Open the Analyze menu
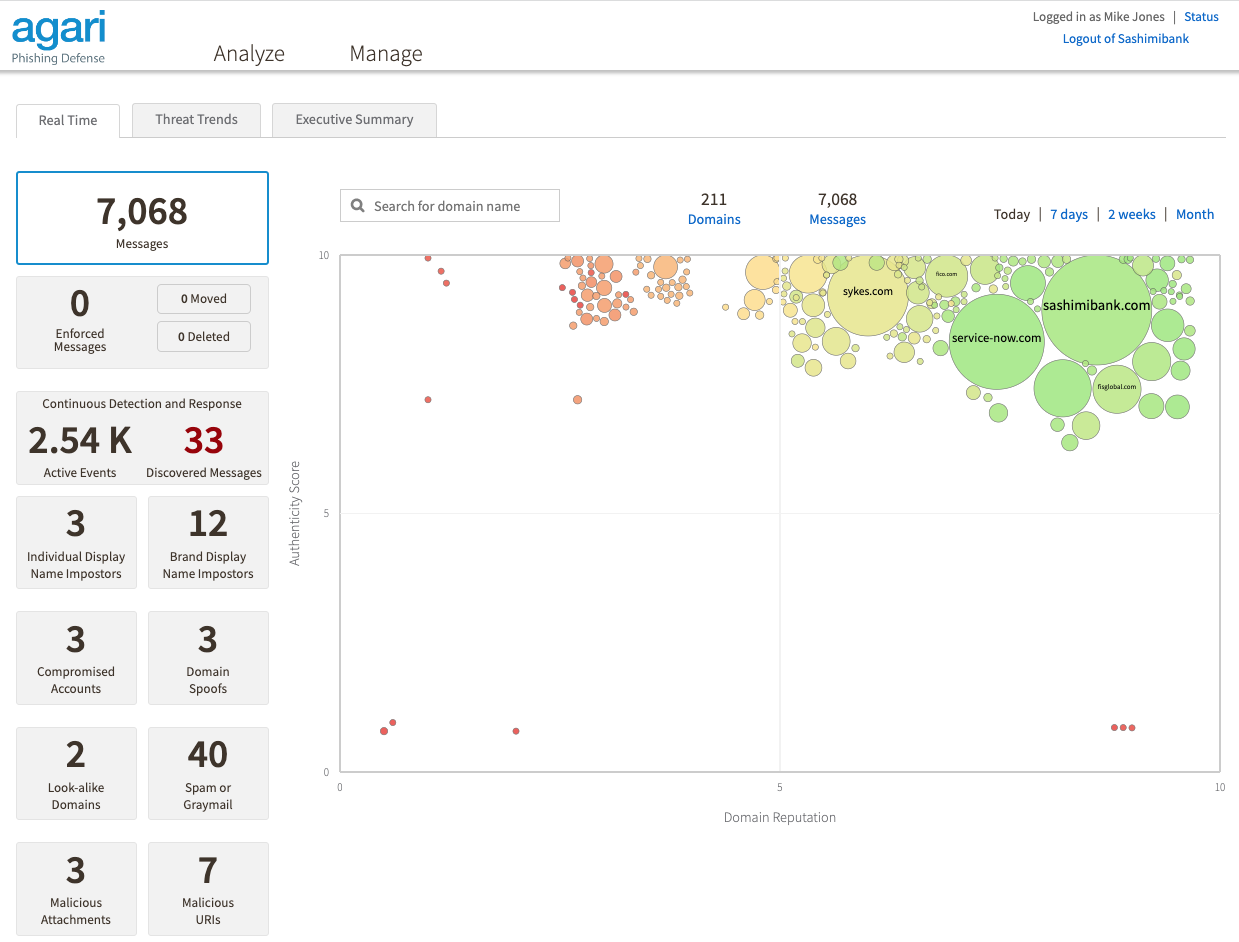Viewport: 1239px width, 942px height. tap(249, 53)
